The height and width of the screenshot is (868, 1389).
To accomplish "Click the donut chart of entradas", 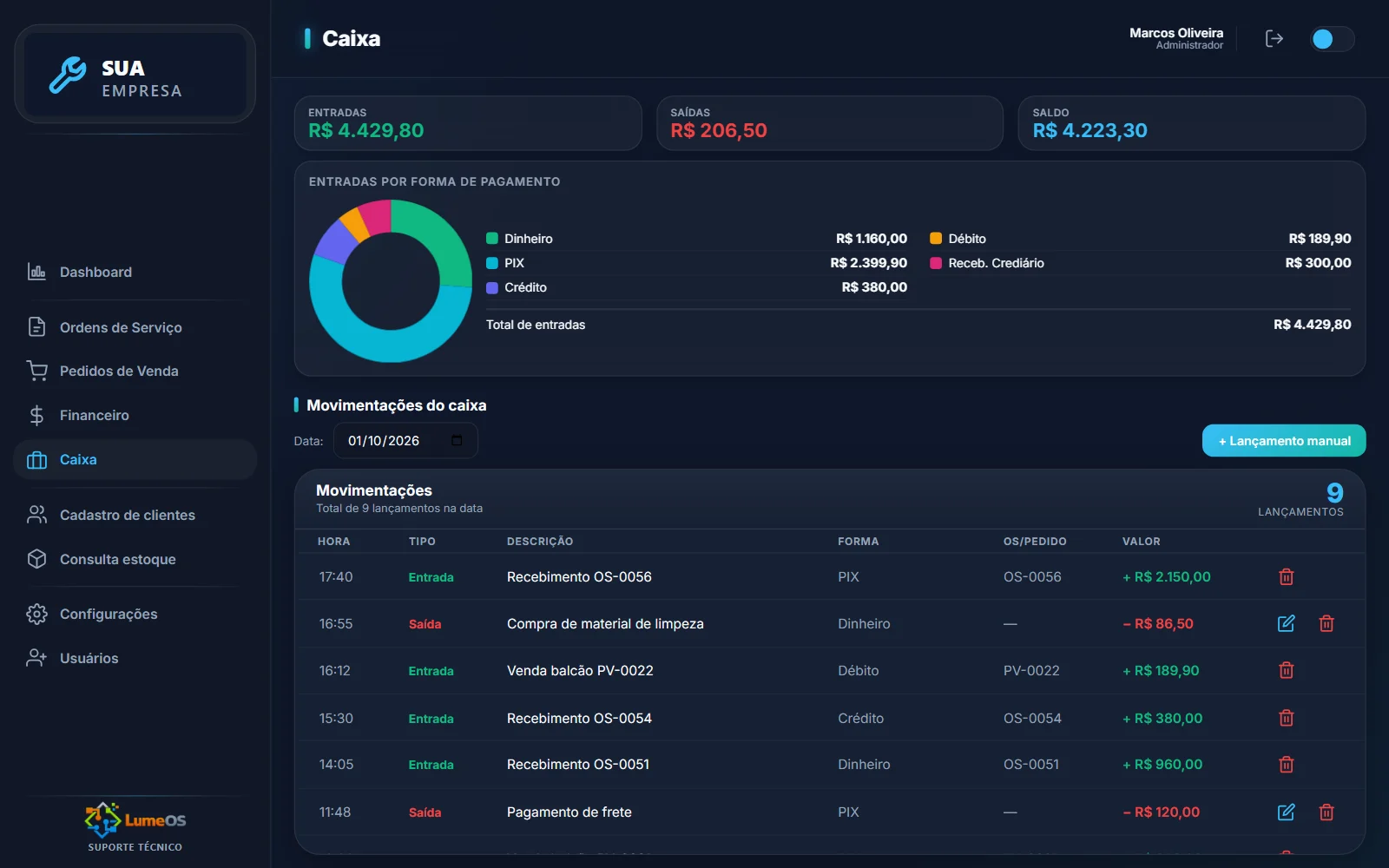I will point(391,281).
